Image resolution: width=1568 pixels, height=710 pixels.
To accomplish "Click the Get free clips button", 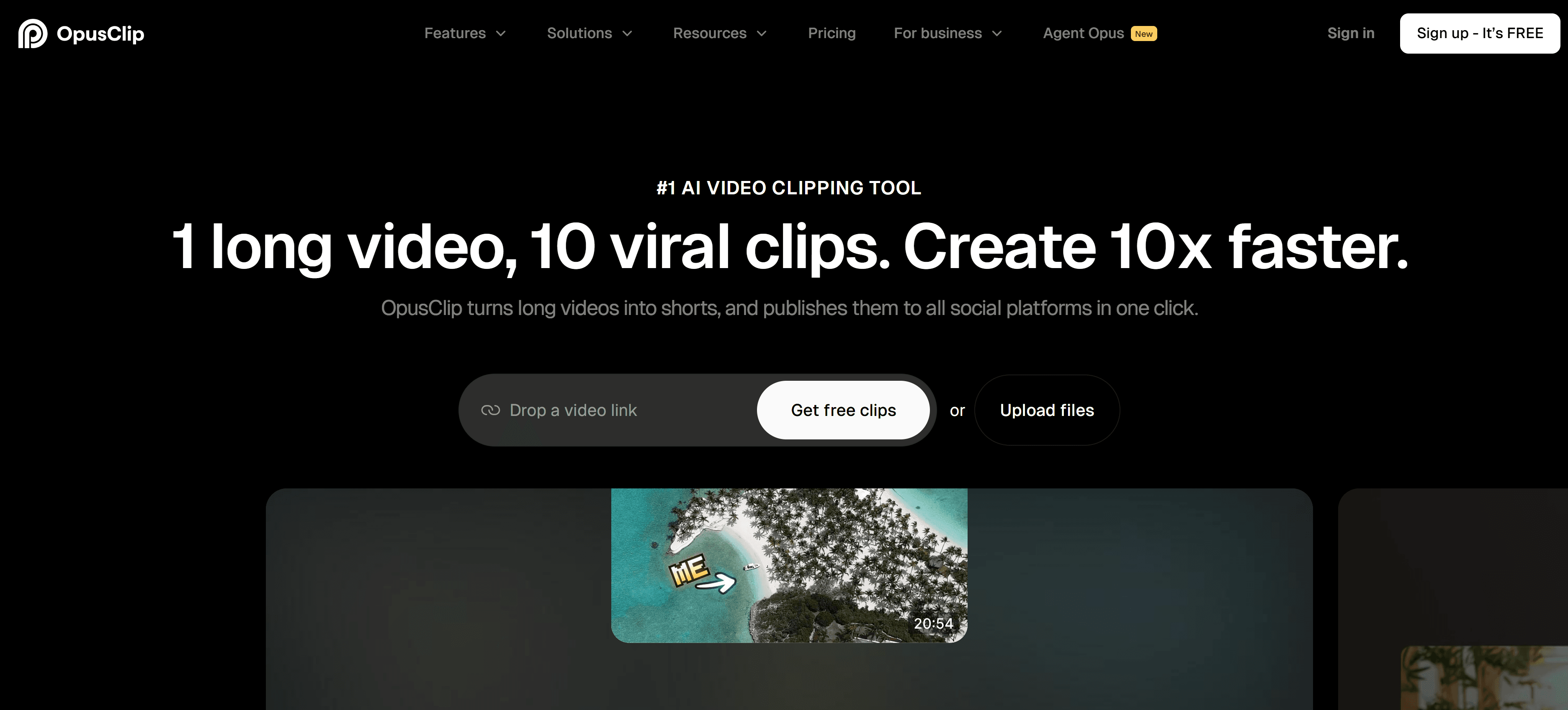I will 843,410.
